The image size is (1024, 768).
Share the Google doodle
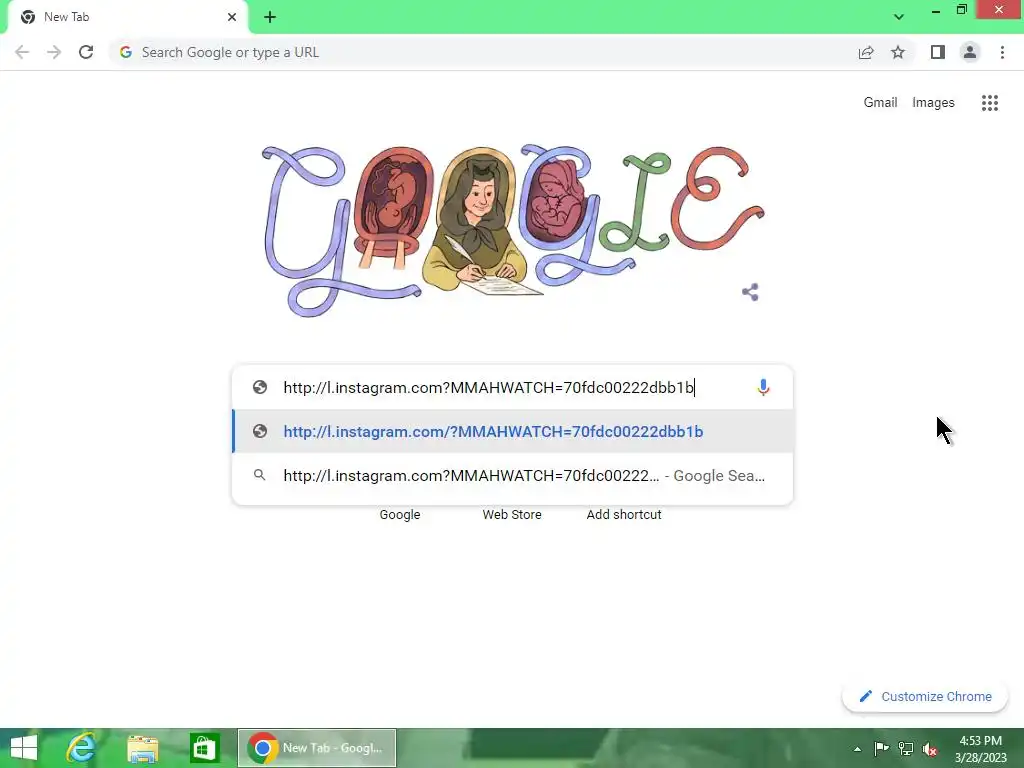point(750,292)
